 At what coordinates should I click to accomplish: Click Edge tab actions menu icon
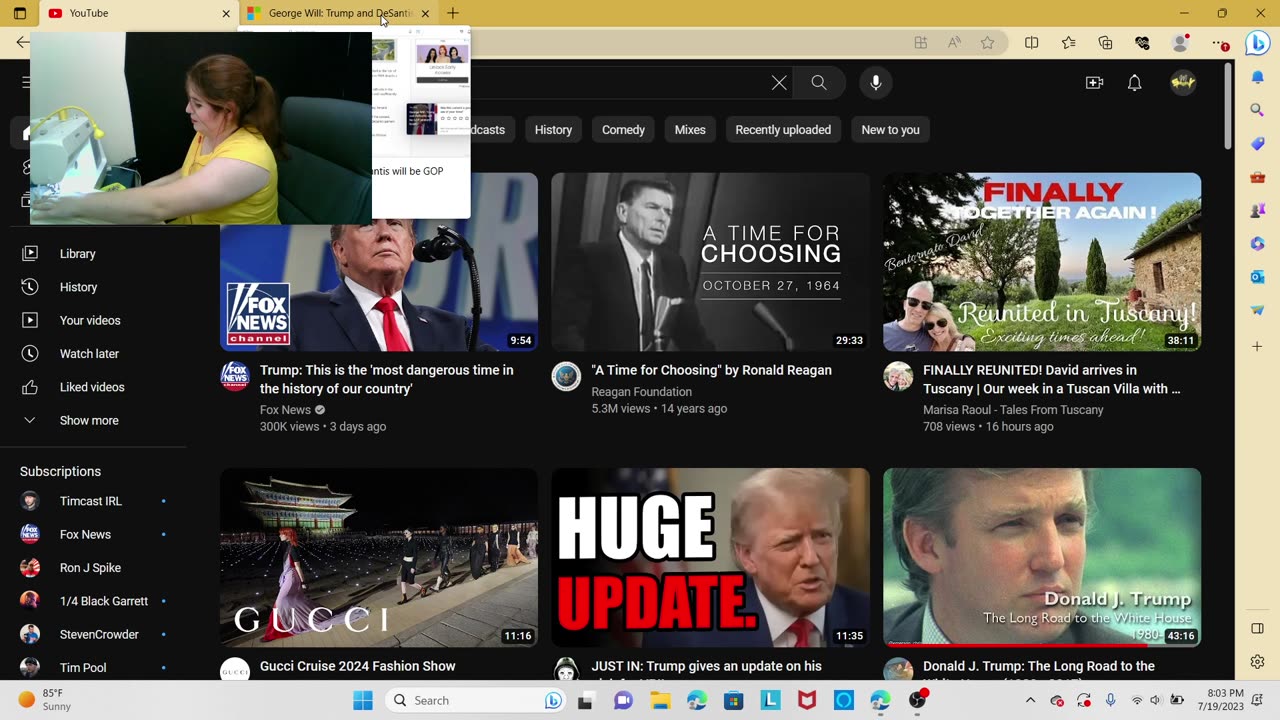click(20, 13)
